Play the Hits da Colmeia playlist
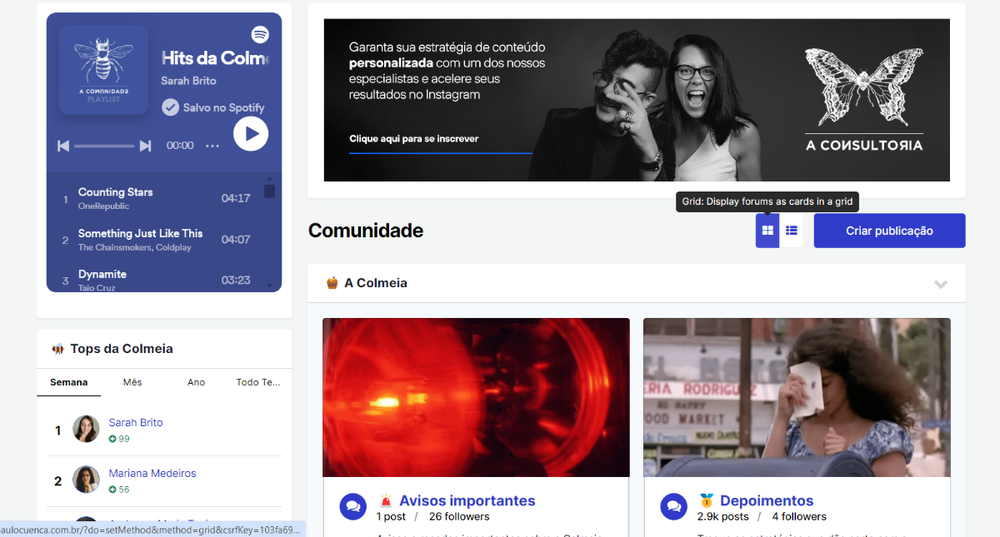The height and width of the screenshot is (537, 1000). (x=251, y=133)
